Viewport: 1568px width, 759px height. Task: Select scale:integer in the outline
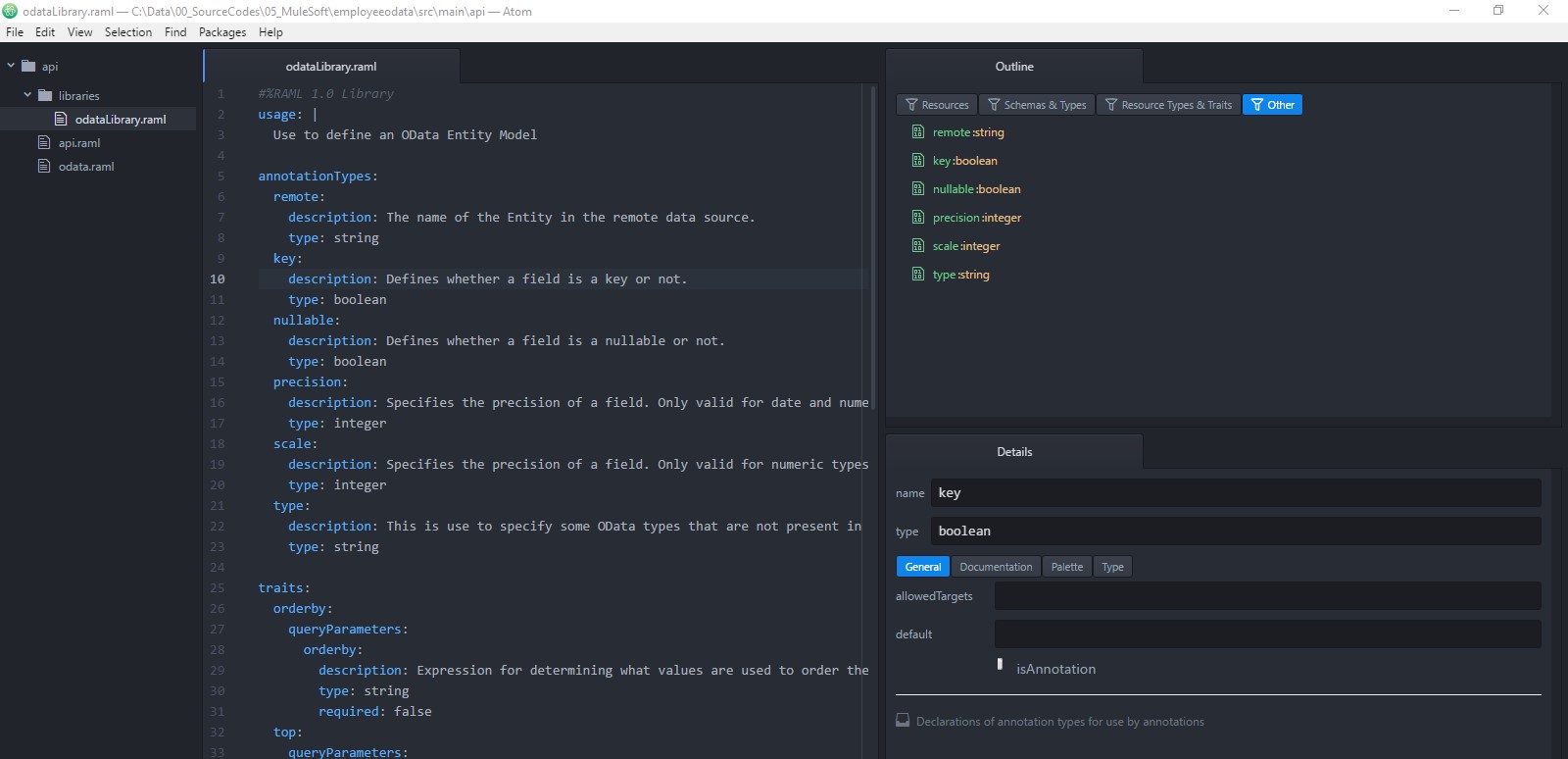tap(966, 246)
